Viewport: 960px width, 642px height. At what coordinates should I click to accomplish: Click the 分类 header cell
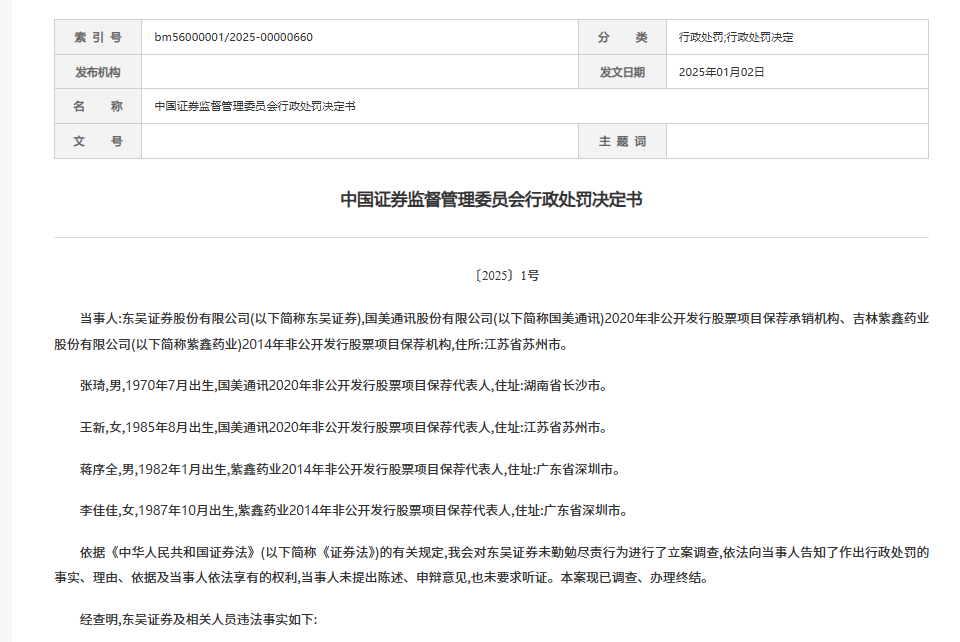click(621, 36)
